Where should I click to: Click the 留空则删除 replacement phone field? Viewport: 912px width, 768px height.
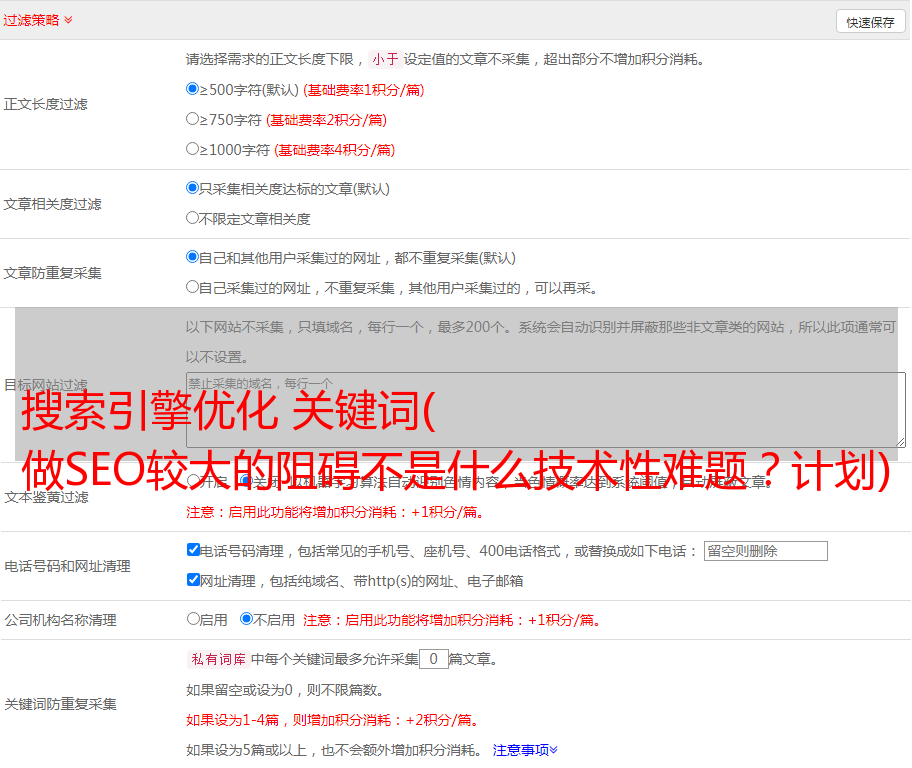pos(765,550)
